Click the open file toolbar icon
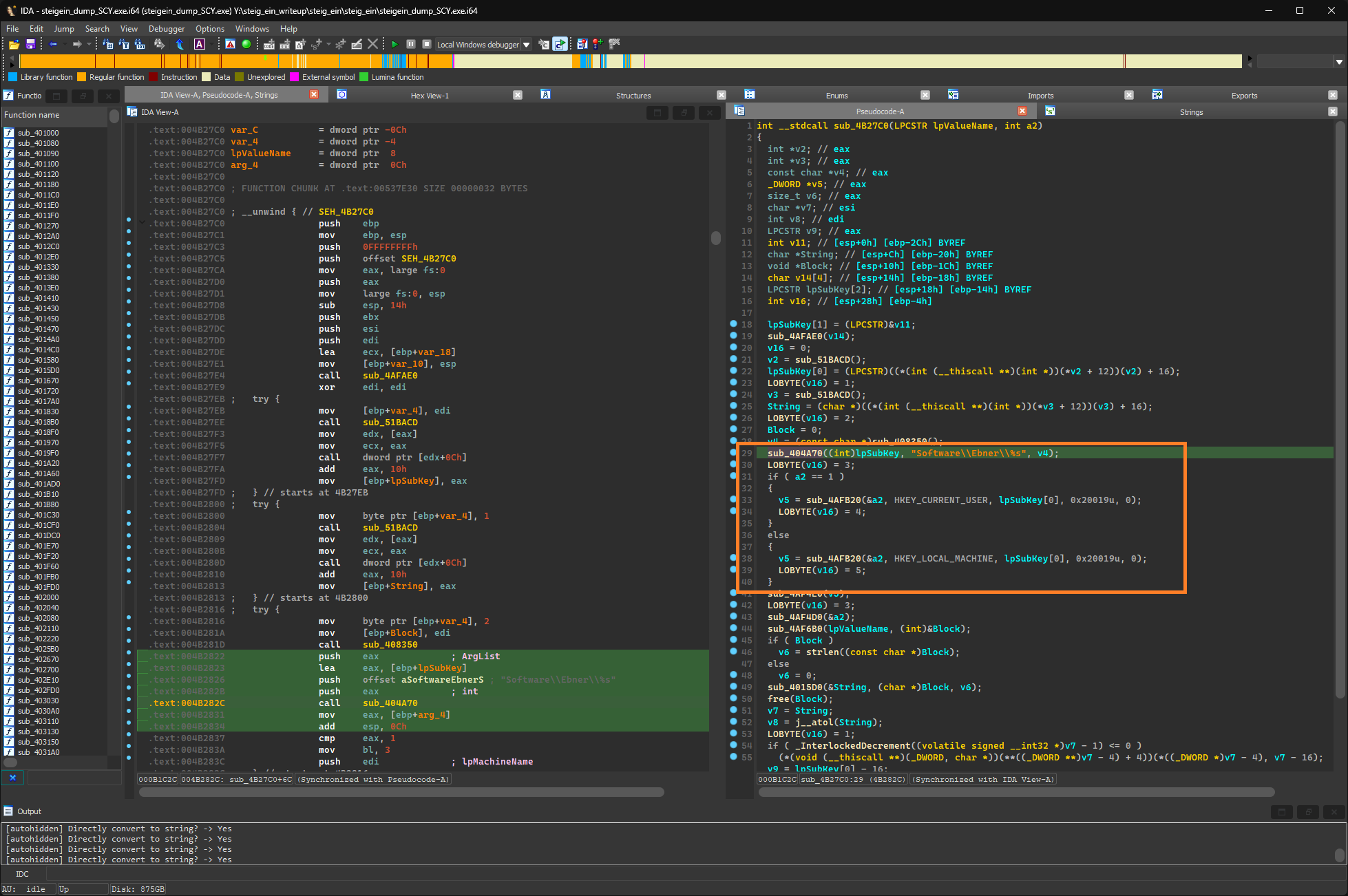This screenshot has height=896, width=1348. 14,44
